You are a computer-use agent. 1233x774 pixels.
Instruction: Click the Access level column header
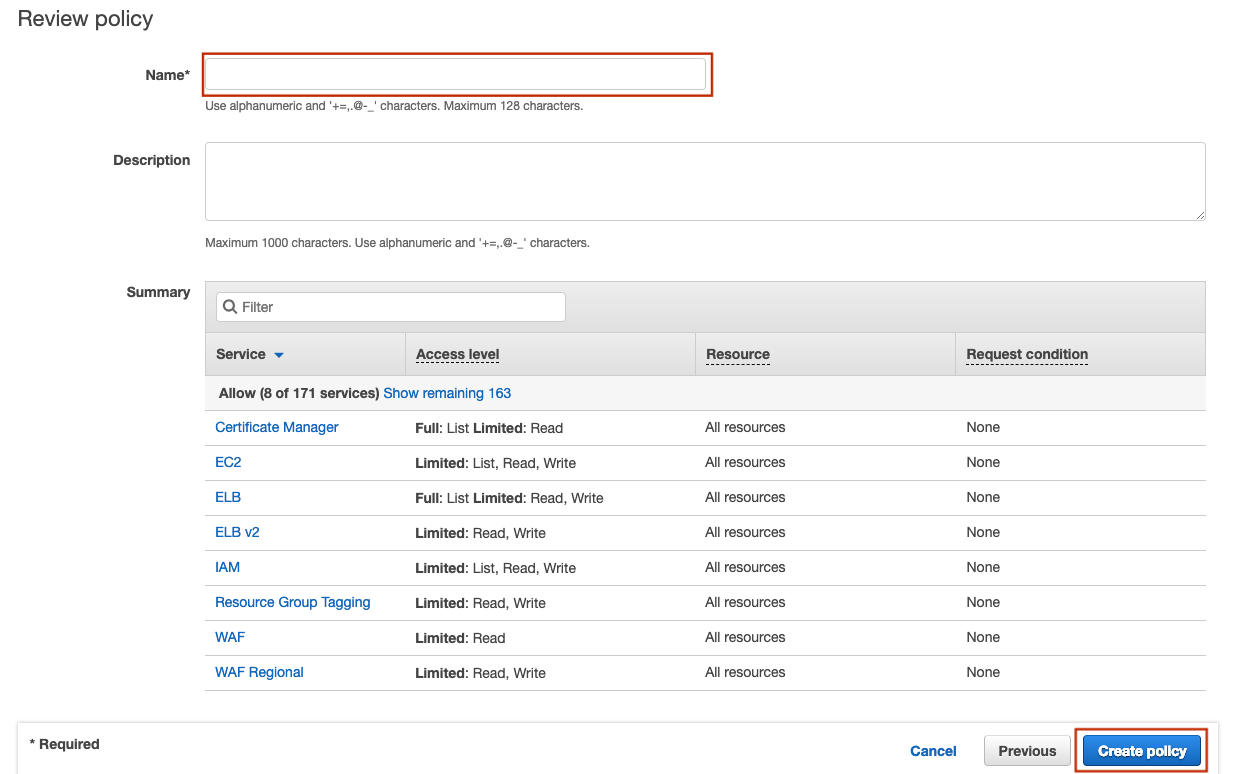457,354
